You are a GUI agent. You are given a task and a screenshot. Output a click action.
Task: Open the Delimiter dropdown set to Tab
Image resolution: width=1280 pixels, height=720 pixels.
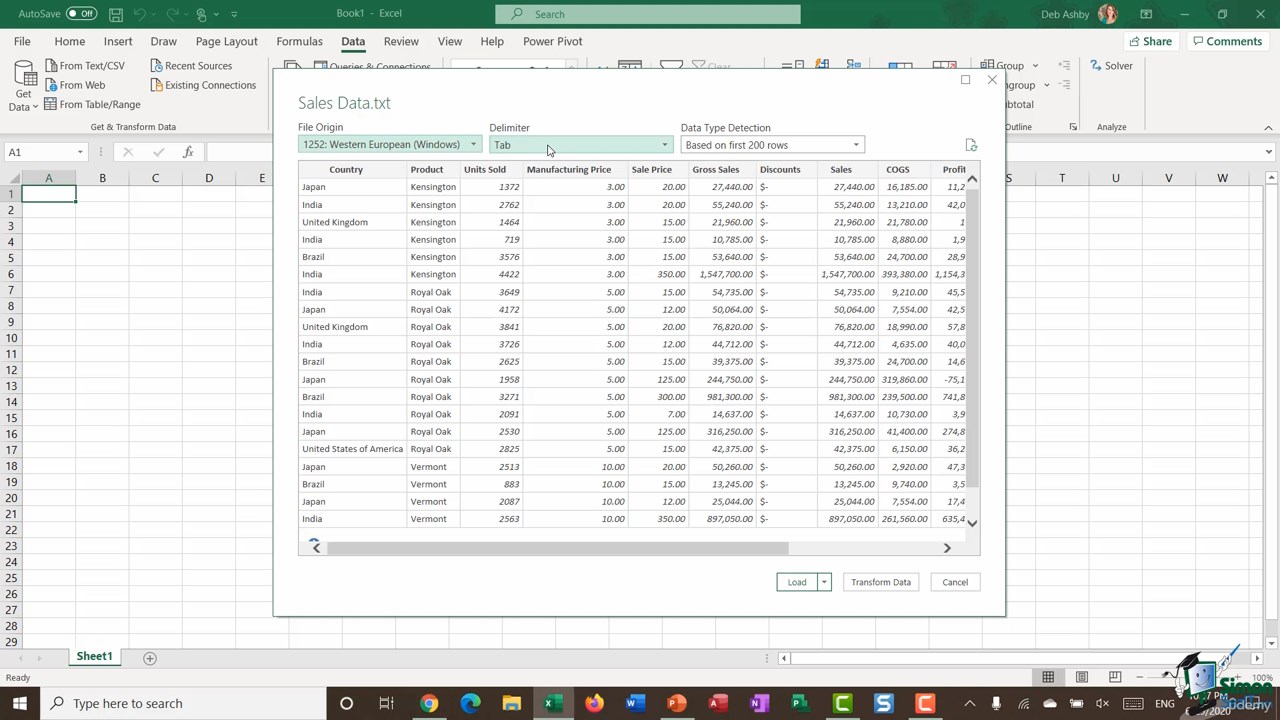[581, 145]
